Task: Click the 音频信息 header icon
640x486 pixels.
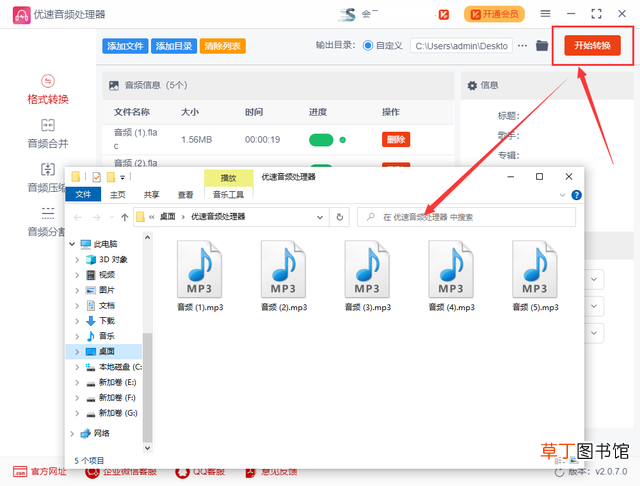Action: coord(114,85)
